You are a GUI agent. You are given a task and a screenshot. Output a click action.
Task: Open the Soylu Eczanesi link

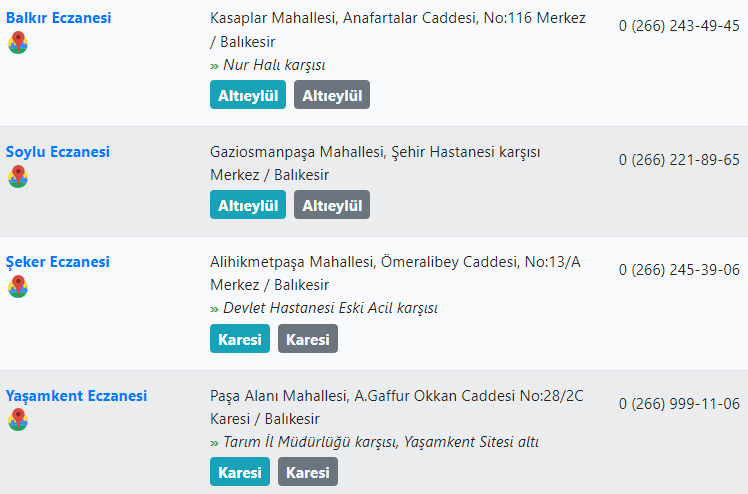[x=58, y=152]
